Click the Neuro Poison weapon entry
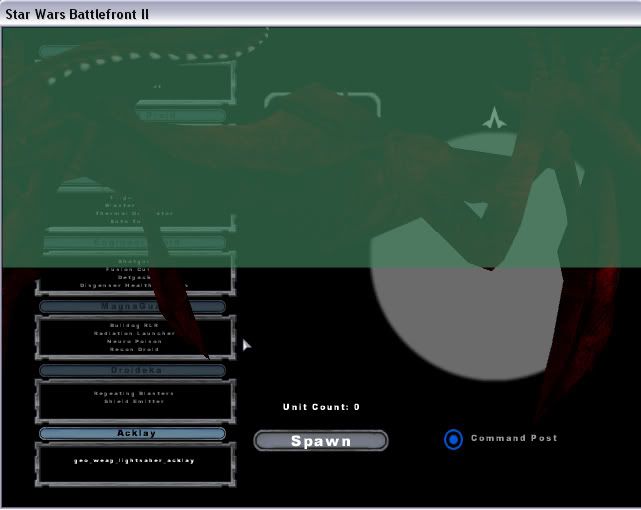 point(134,341)
